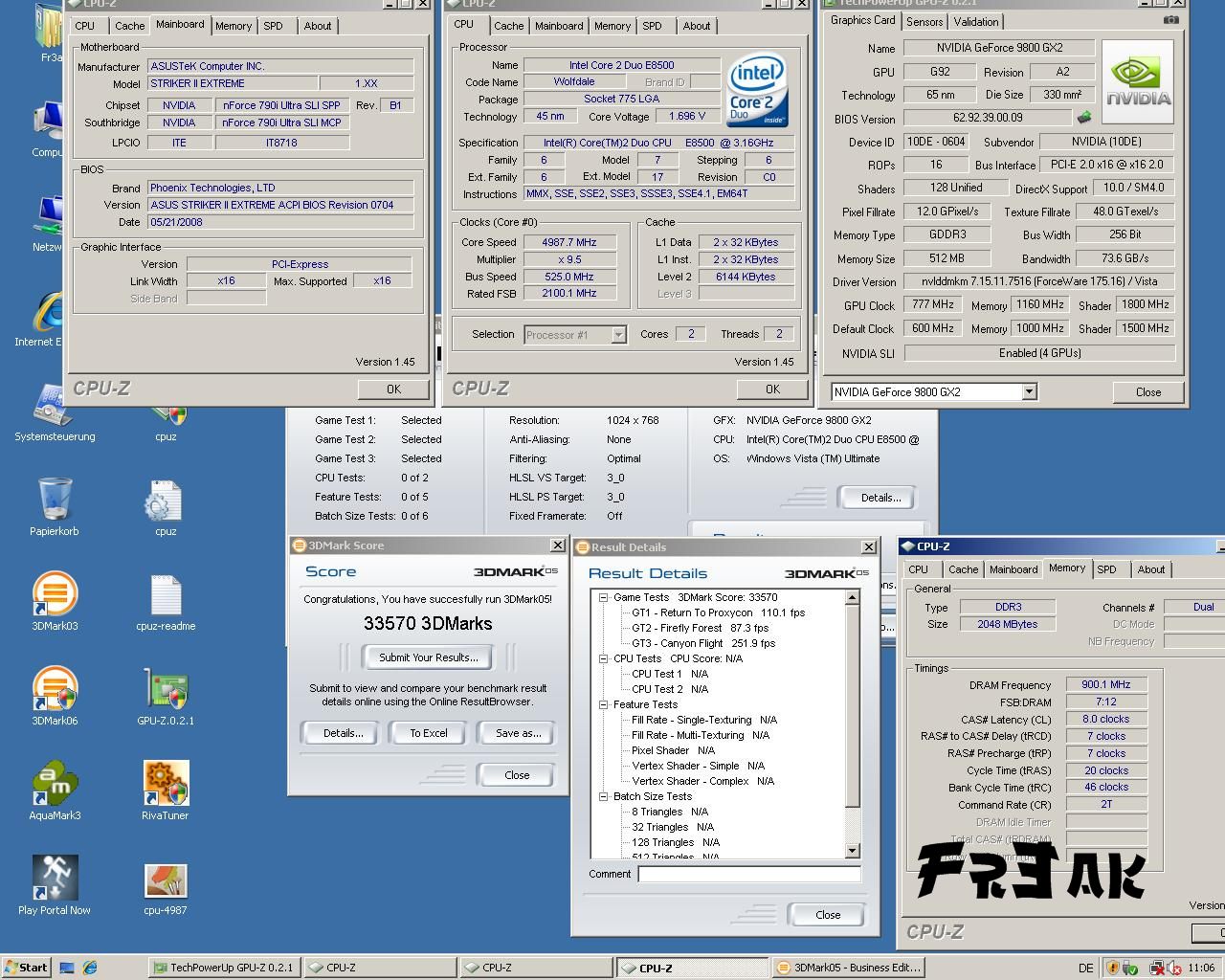The height and width of the screenshot is (980, 1225).
Task: Open Internet Explorer from quick launch
Action: (89, 968)
